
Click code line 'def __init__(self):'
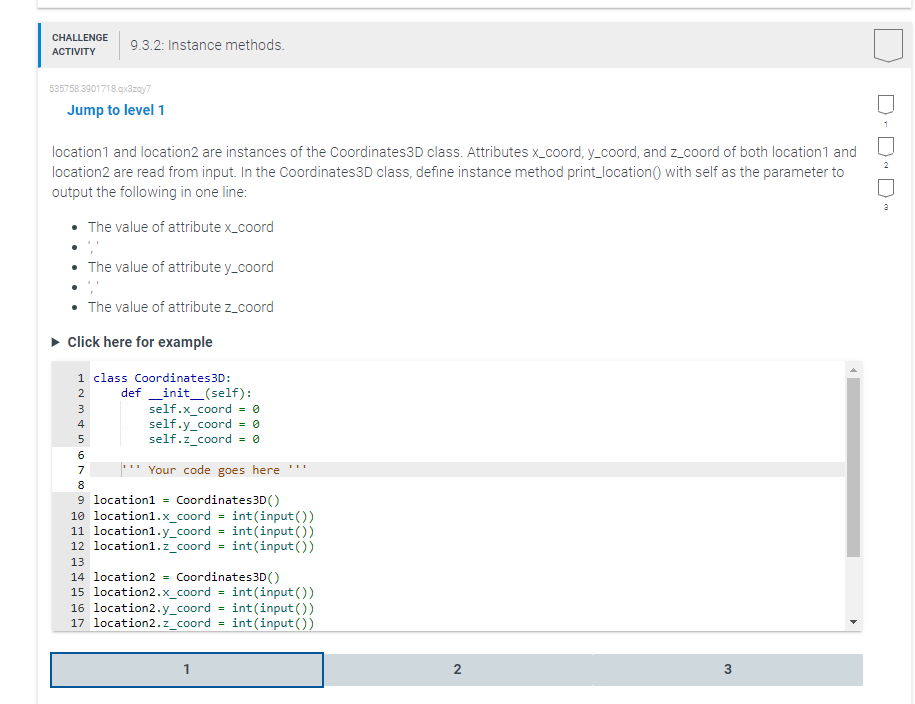pyautogui.click(x=187, y=393)
